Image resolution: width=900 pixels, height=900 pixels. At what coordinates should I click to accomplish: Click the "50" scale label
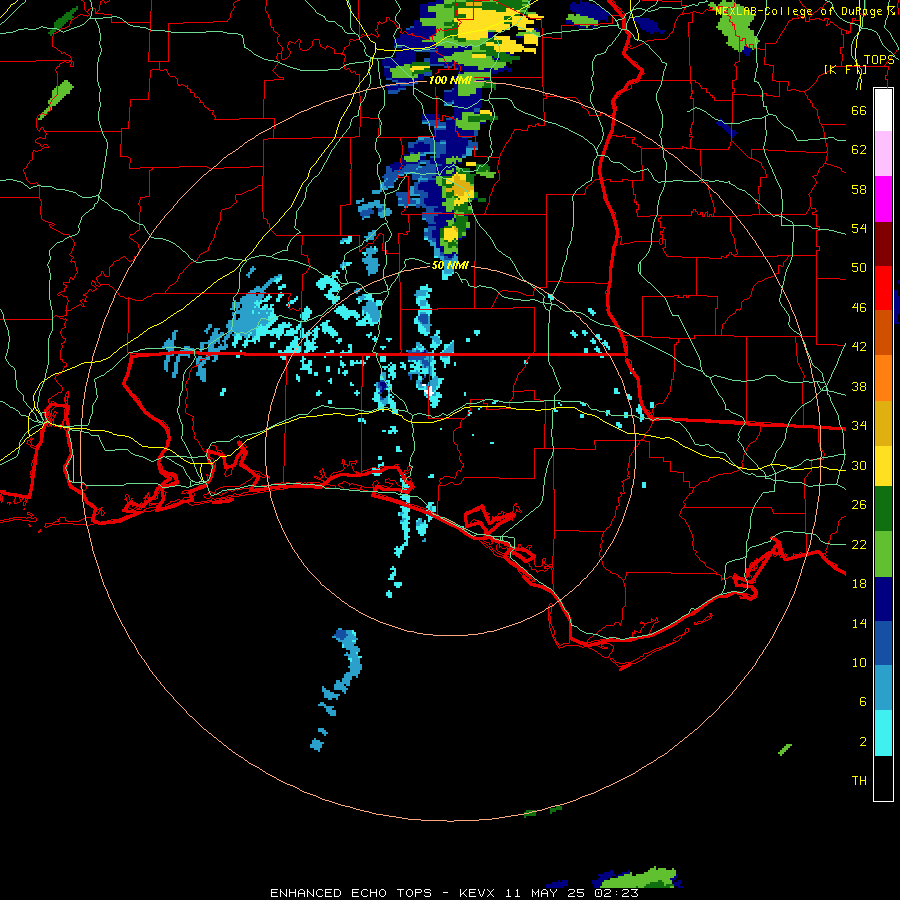859,267
